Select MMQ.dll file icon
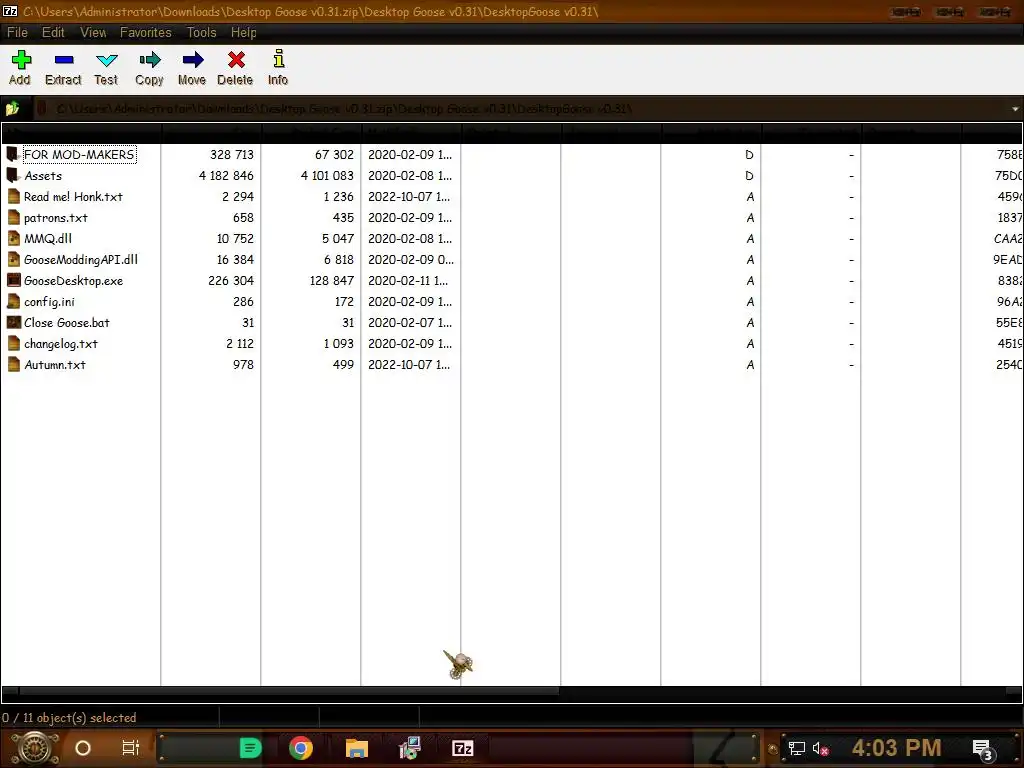This screenshot has height=768, width=1024. click(14, 238)
